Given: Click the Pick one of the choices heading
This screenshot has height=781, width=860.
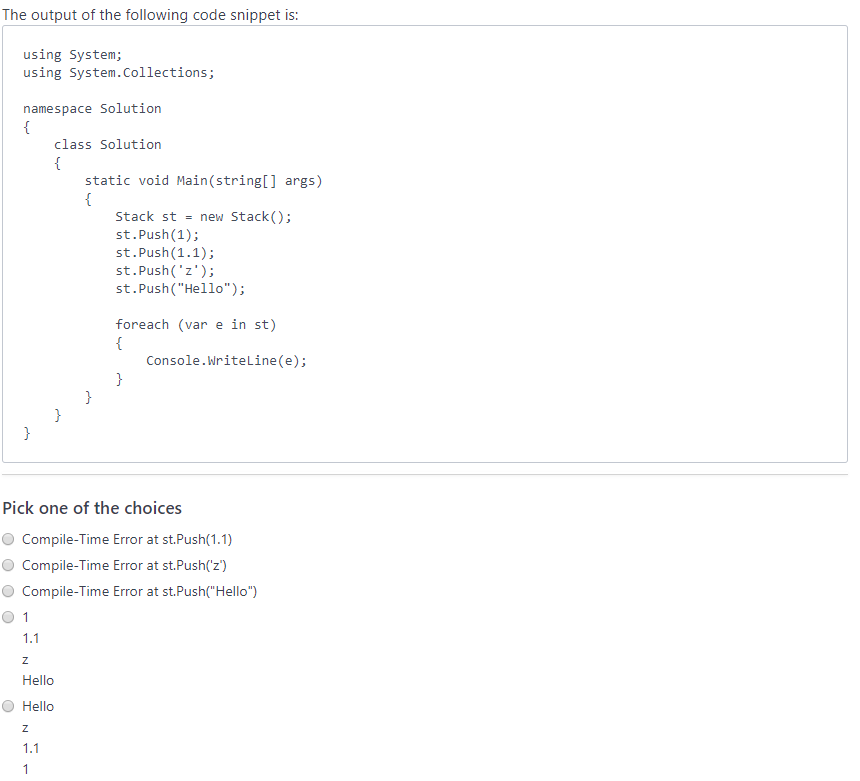Looking at the screenshot, I should tap(92, 508).
